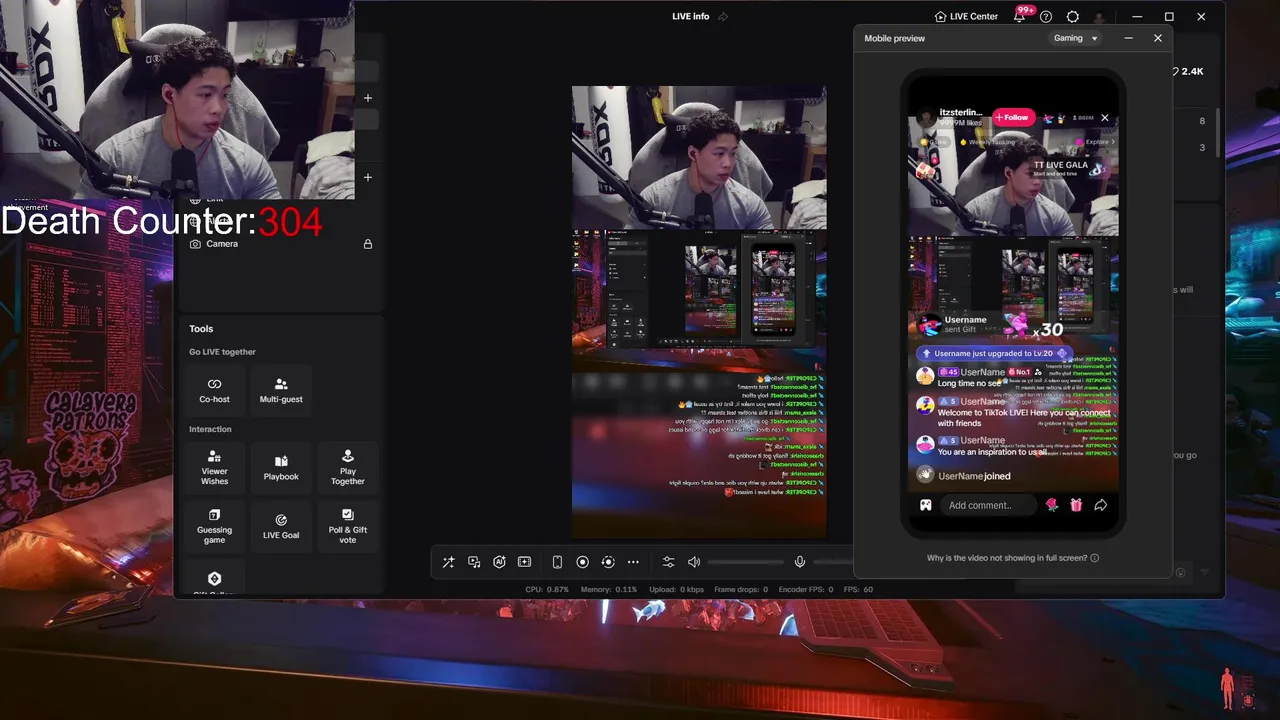Click the Follow button in phone preview
The width and height of the screenshot is (1280, 720).
pyautogui.click(x=1012, y=118)
